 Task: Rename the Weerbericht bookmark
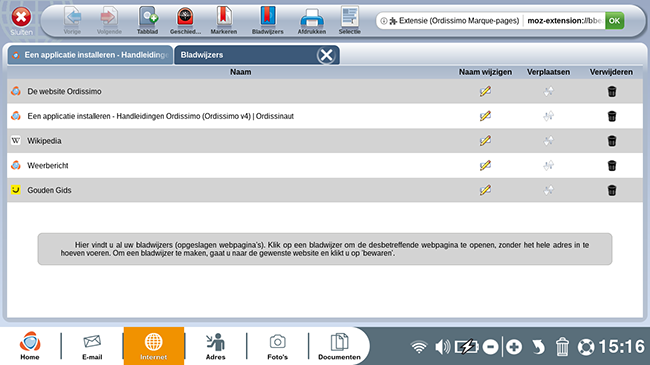tap(485, 165)
